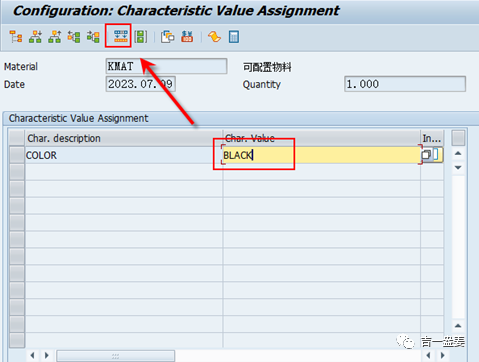479x362 pixels.
Task: Click the select-all corner cell of table
Action: tap(17, 138)
